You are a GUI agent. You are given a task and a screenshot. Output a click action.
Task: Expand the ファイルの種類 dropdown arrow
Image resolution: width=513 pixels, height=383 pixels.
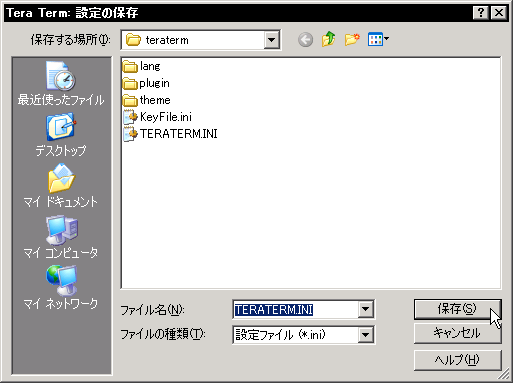pos(366,335)
